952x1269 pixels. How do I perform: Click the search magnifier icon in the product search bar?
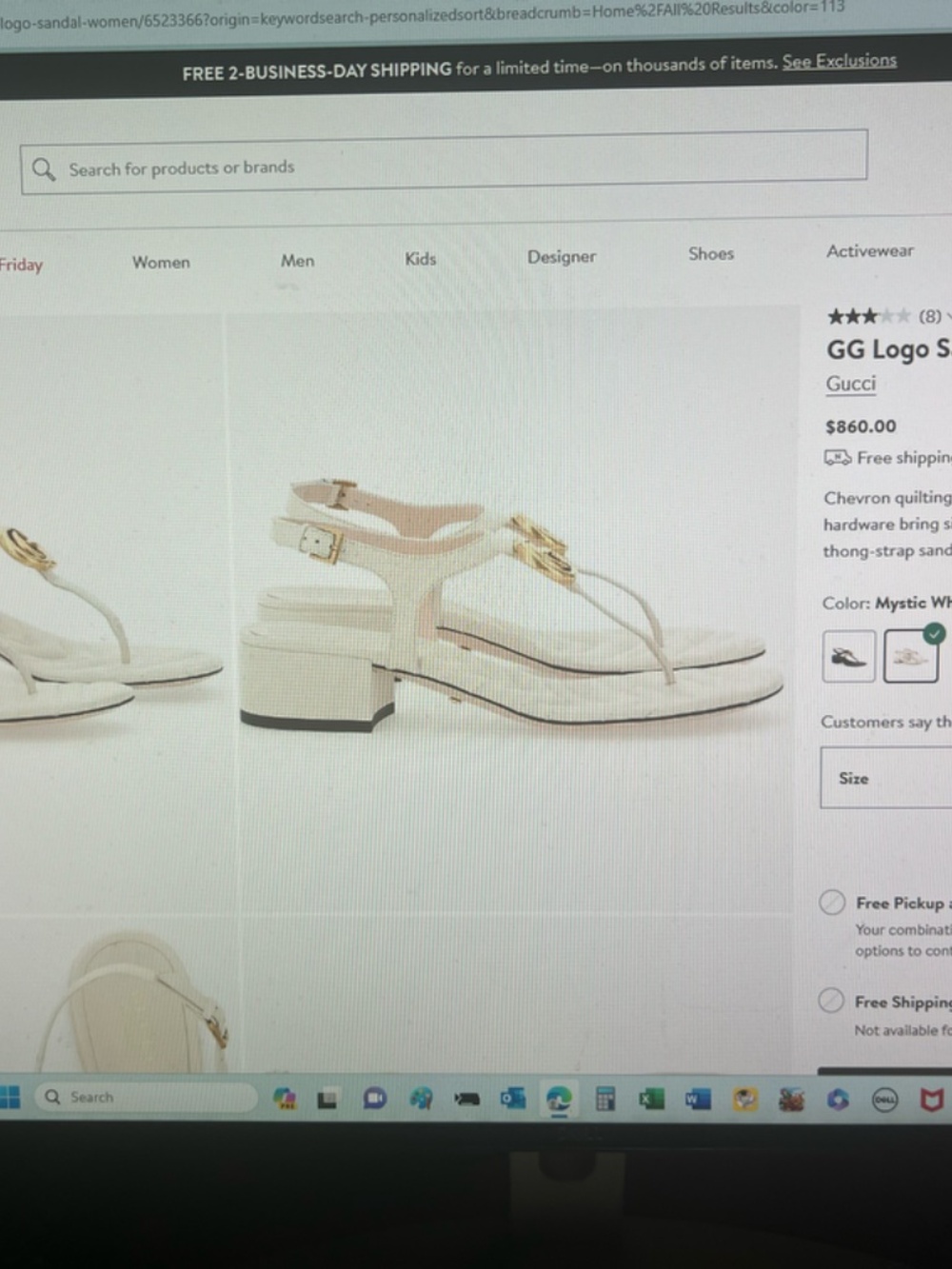tap(44, 169)
